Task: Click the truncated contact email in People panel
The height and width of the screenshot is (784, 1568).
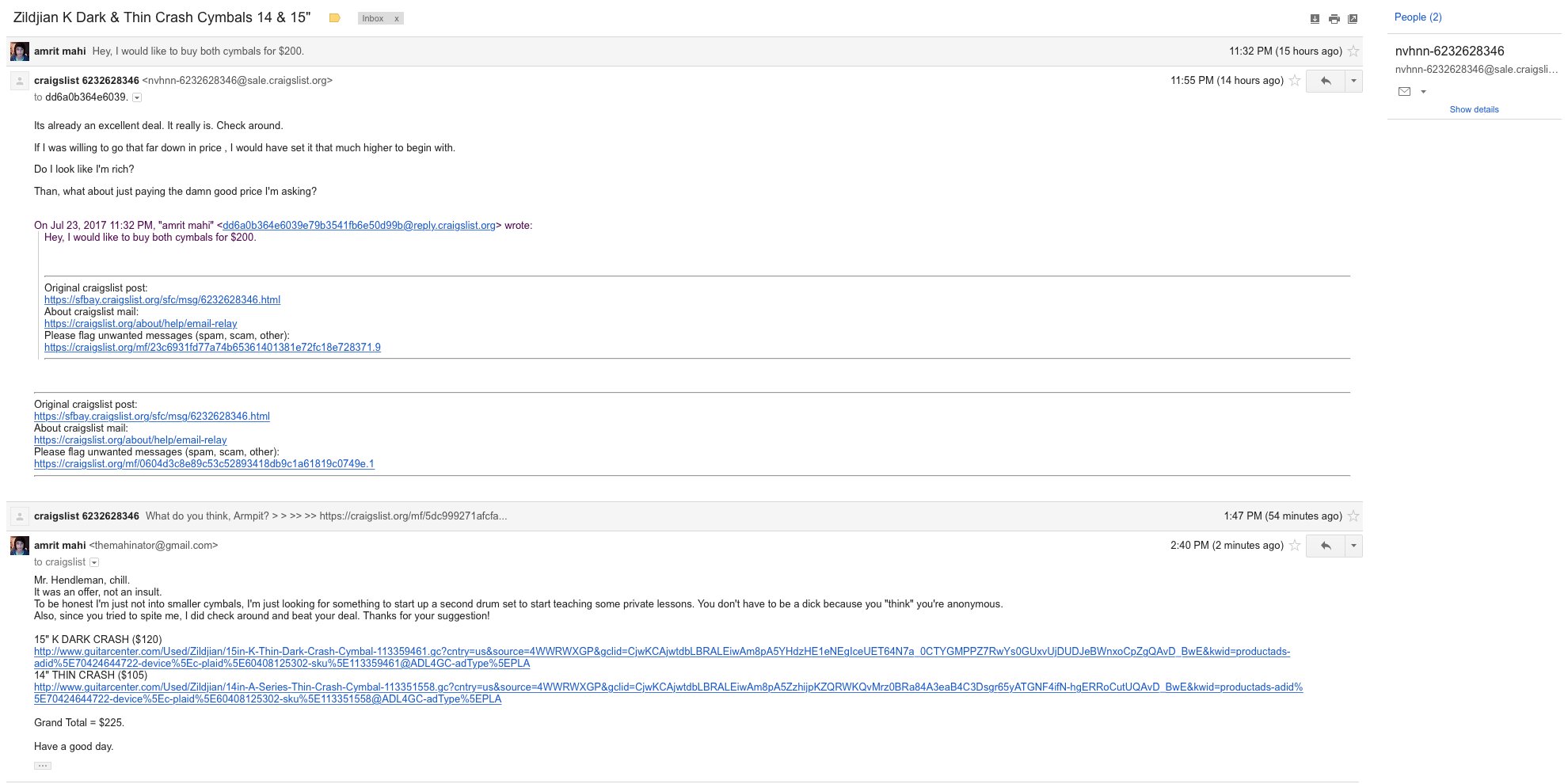Action: tap(1476, 70)
